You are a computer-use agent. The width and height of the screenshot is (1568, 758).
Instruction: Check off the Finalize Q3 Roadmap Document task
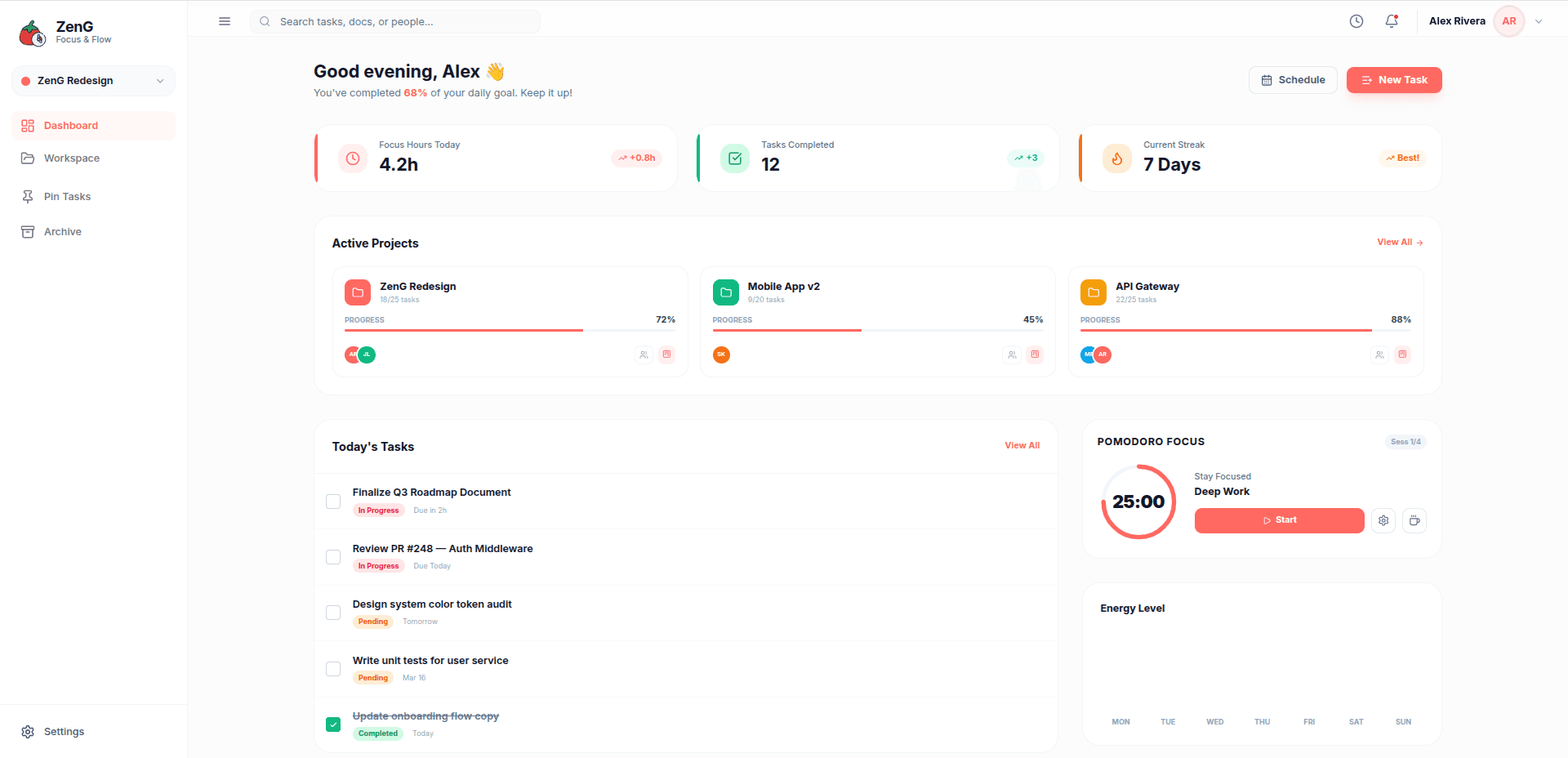[x=333, y=501]
